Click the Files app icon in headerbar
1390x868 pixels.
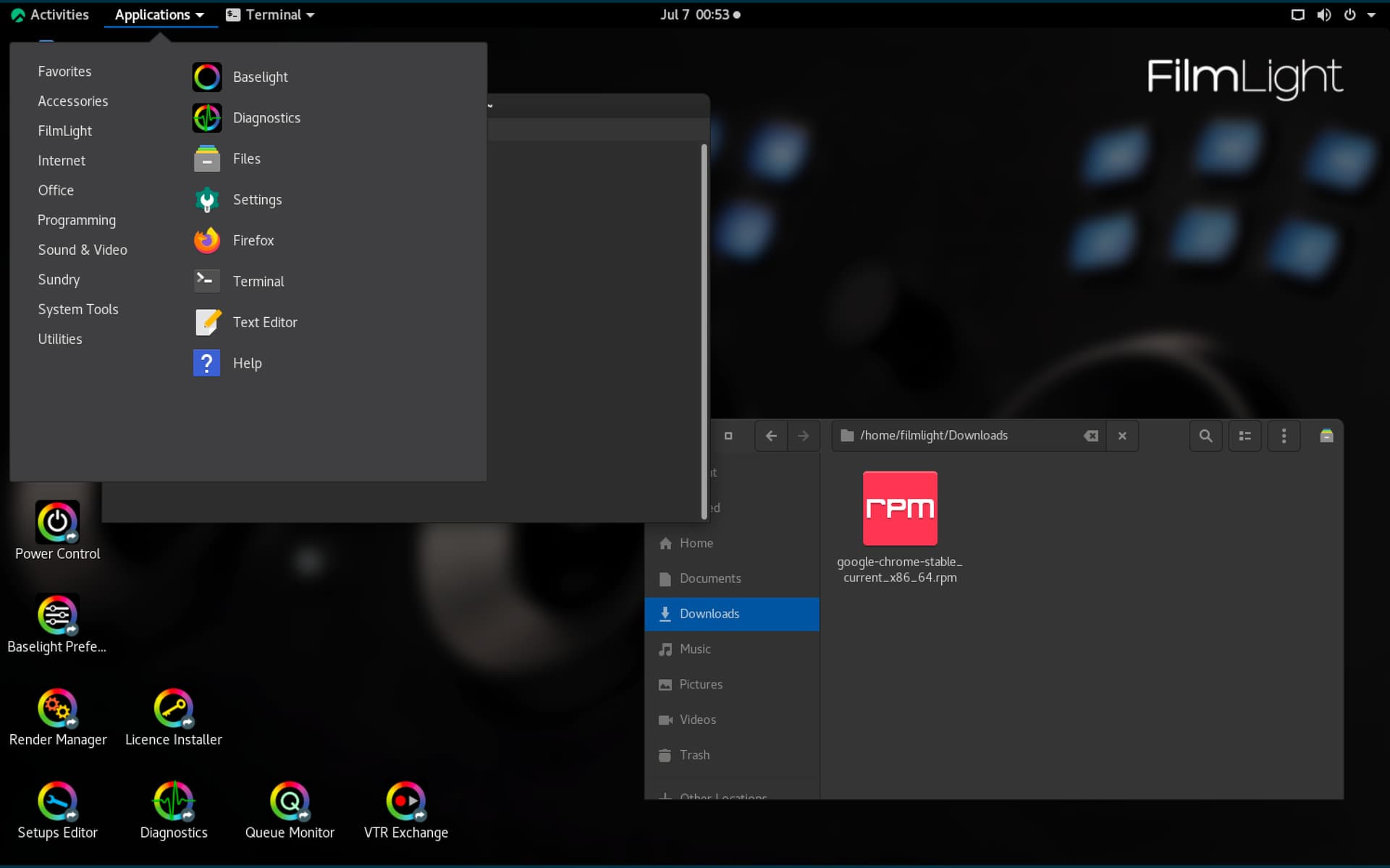point(1326,436)
